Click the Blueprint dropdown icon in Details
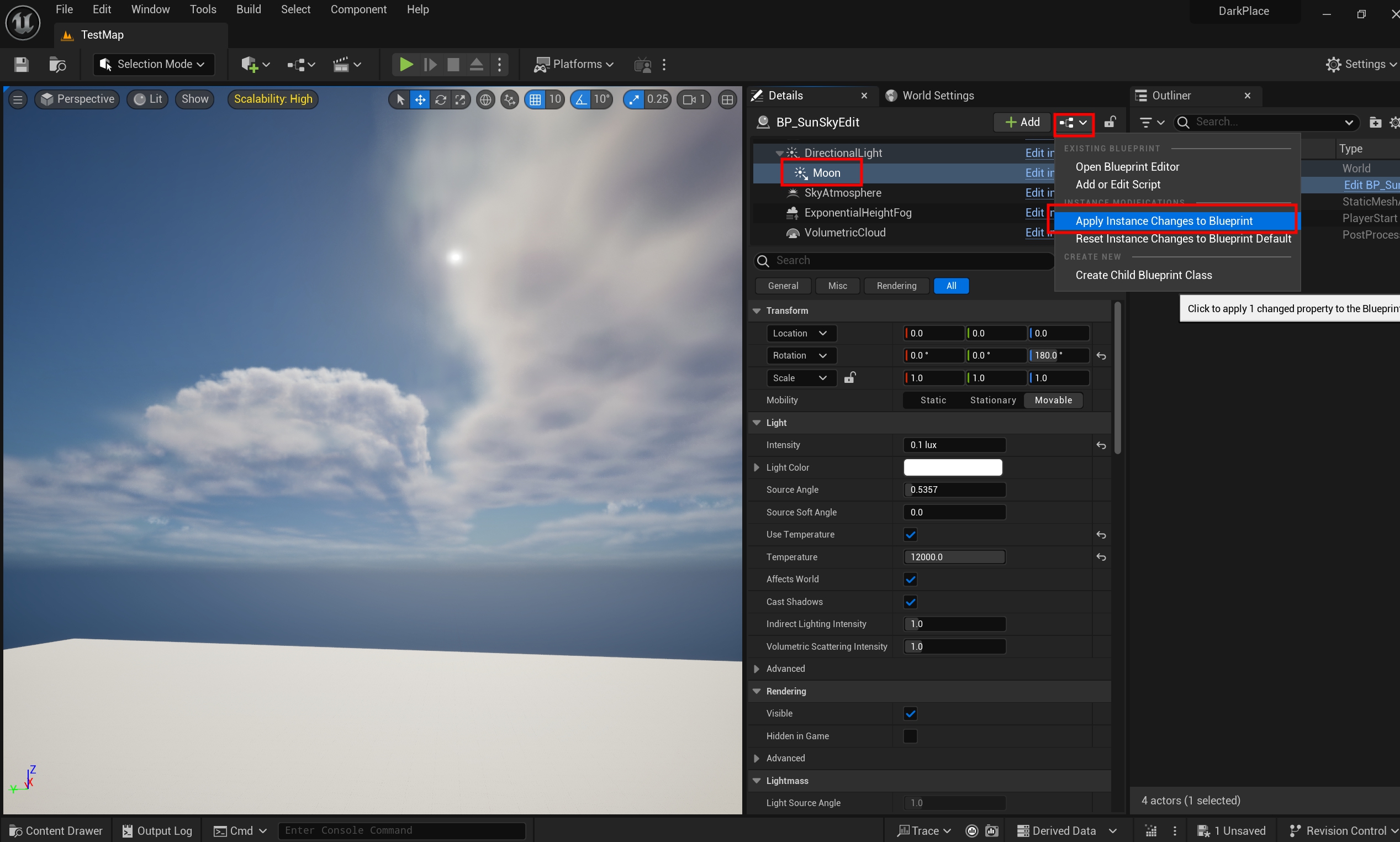1400x842 pixels. (x=1073, y=123)
